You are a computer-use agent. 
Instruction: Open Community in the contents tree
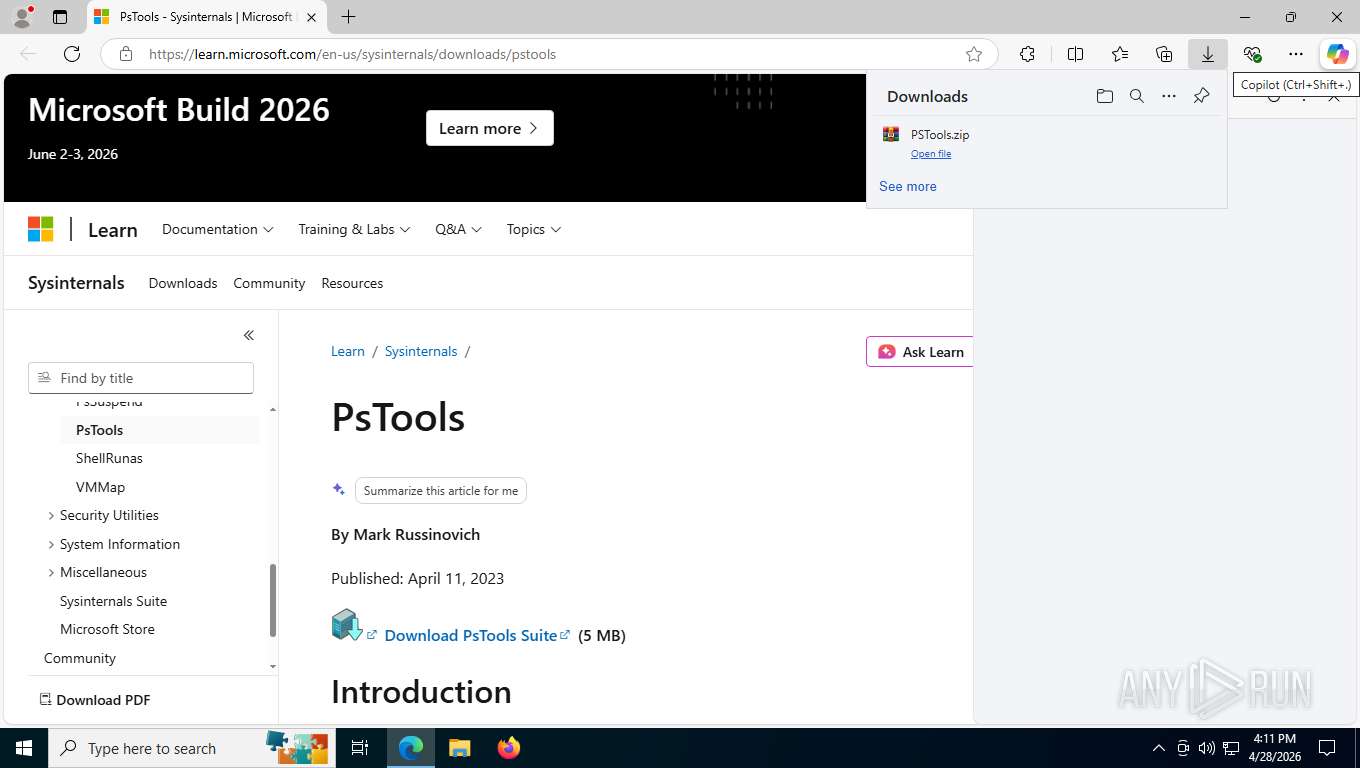coord(80,658)
